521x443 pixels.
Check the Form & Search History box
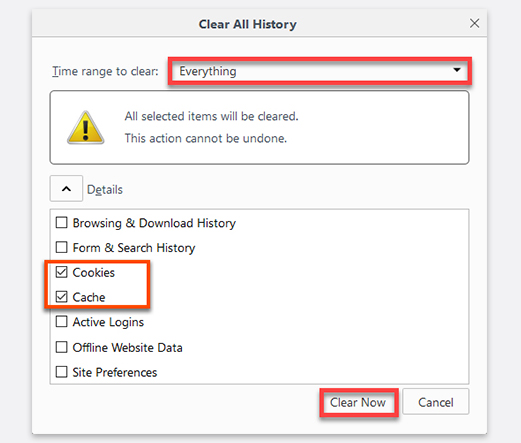click(x=62, y=247)
